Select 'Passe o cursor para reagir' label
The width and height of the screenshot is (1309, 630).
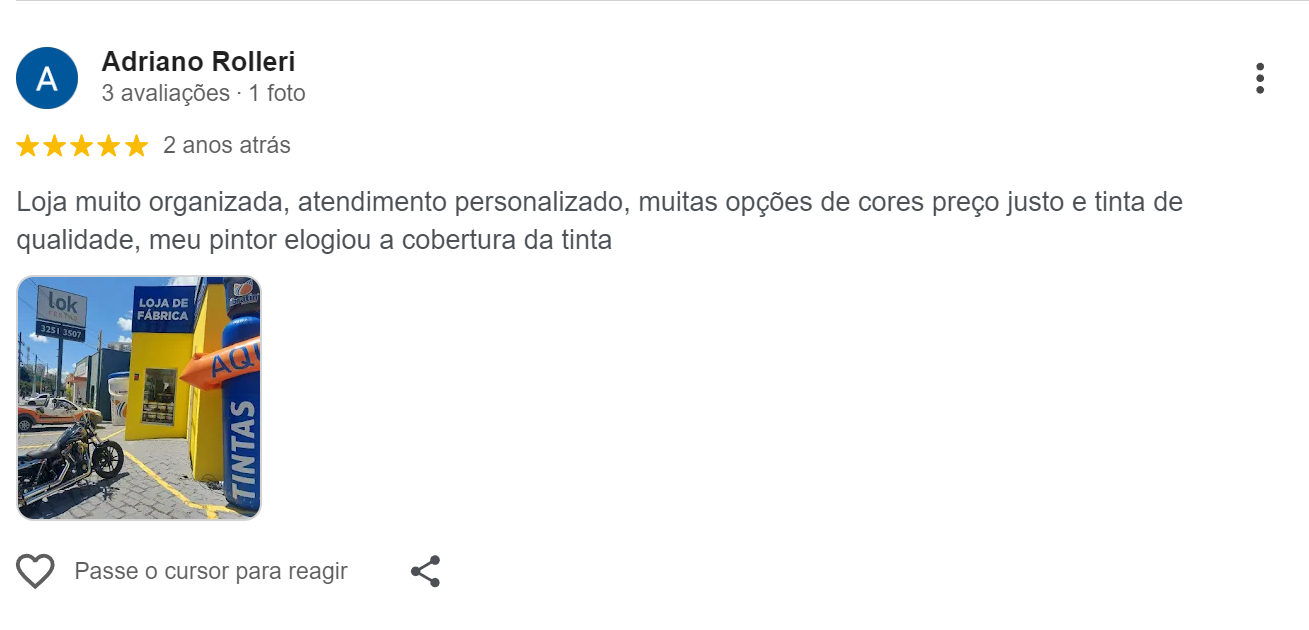pyautogui.click(x=210, y=570)
